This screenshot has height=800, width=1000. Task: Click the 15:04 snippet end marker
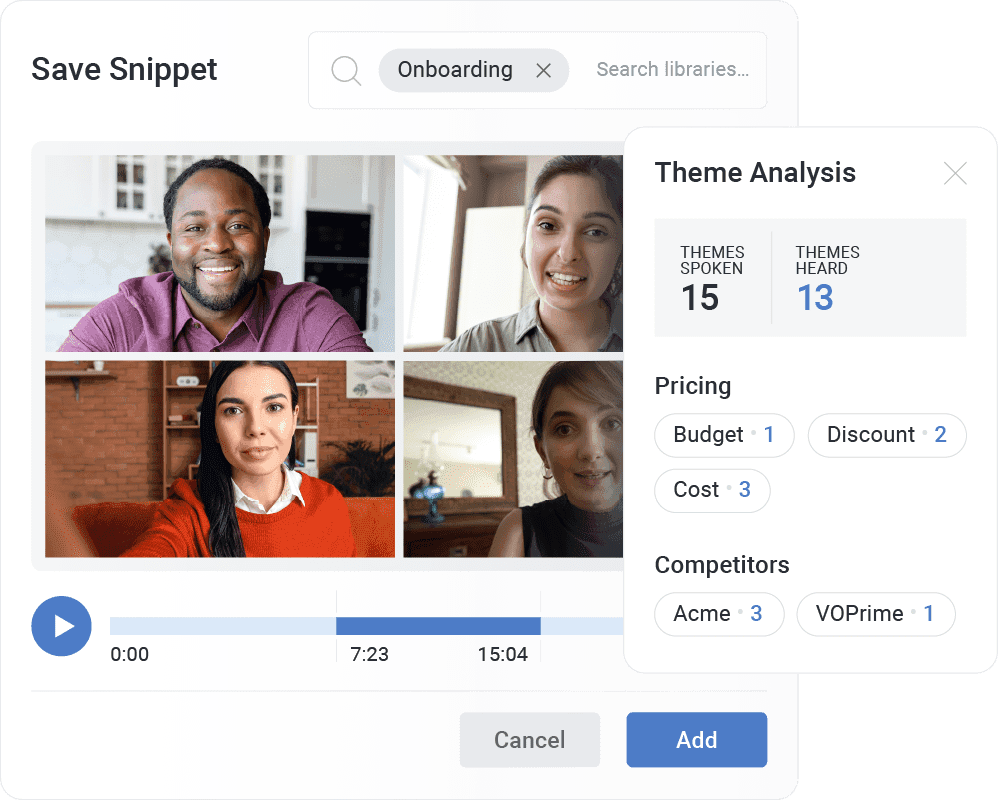(540, 626)
